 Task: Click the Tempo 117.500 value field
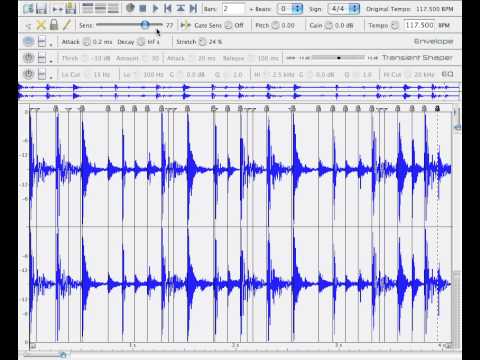pos(419,25)
